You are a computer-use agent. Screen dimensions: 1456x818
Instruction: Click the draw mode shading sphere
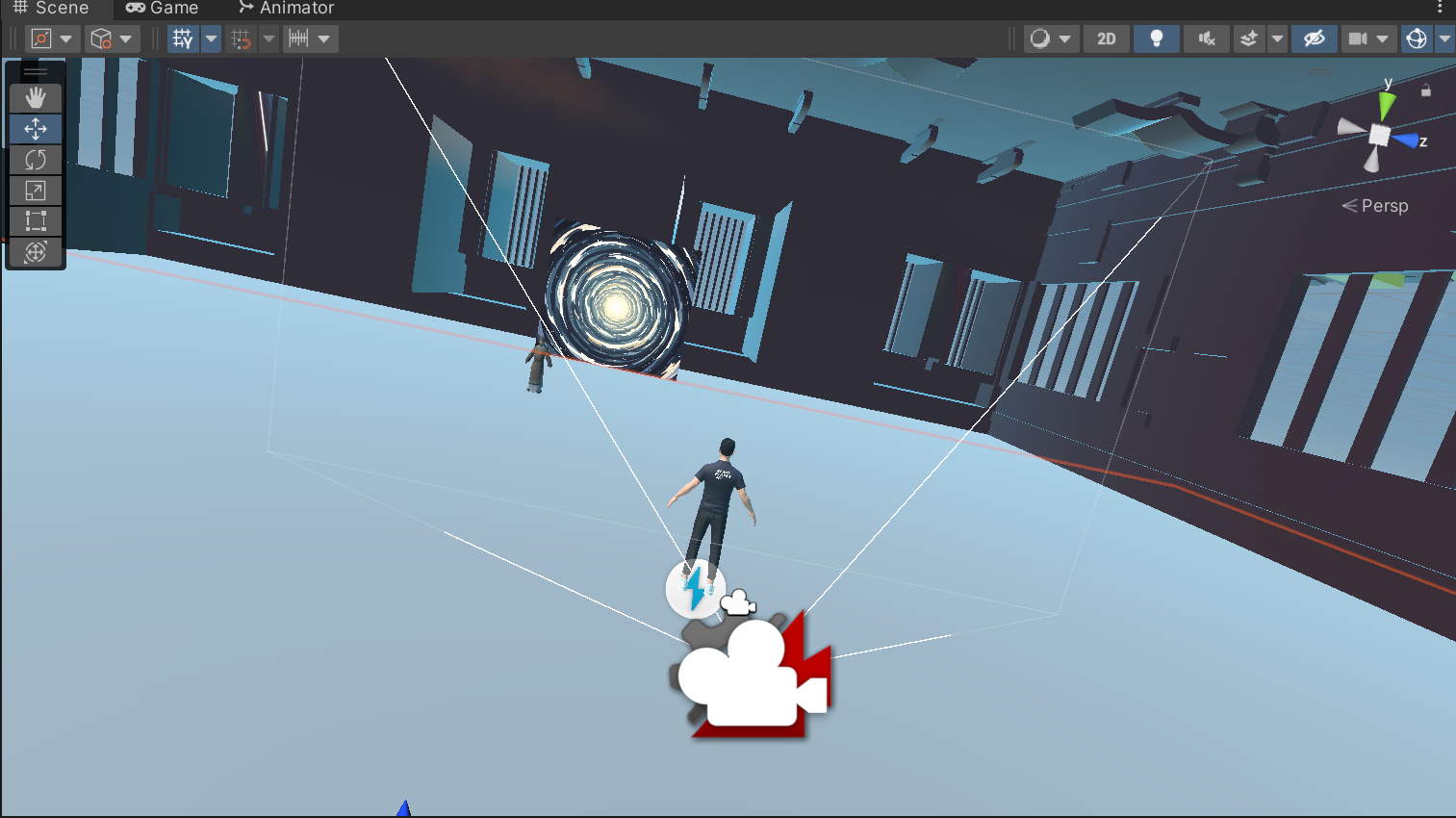[x=1039, y=38]
